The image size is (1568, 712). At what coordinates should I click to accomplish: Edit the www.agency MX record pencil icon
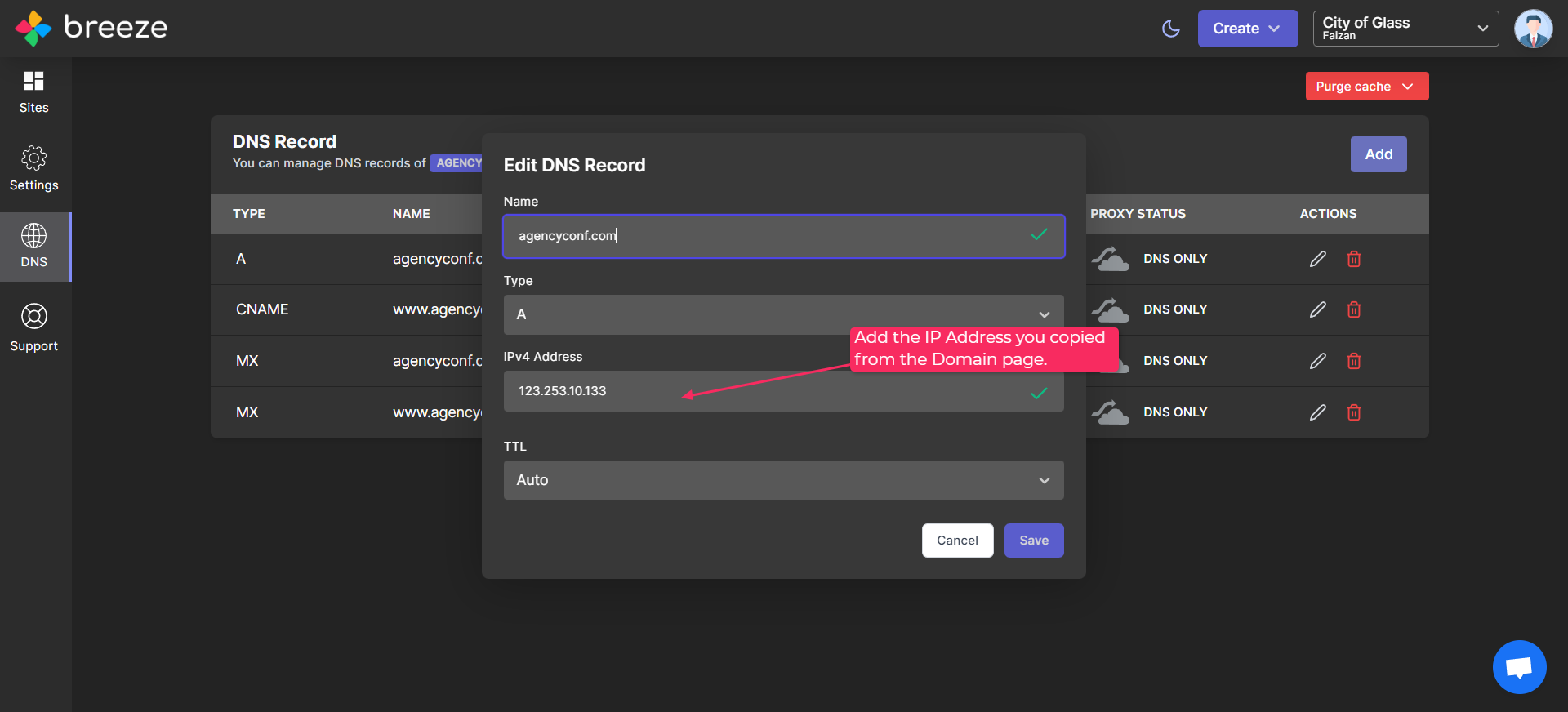click(1317, 412)
